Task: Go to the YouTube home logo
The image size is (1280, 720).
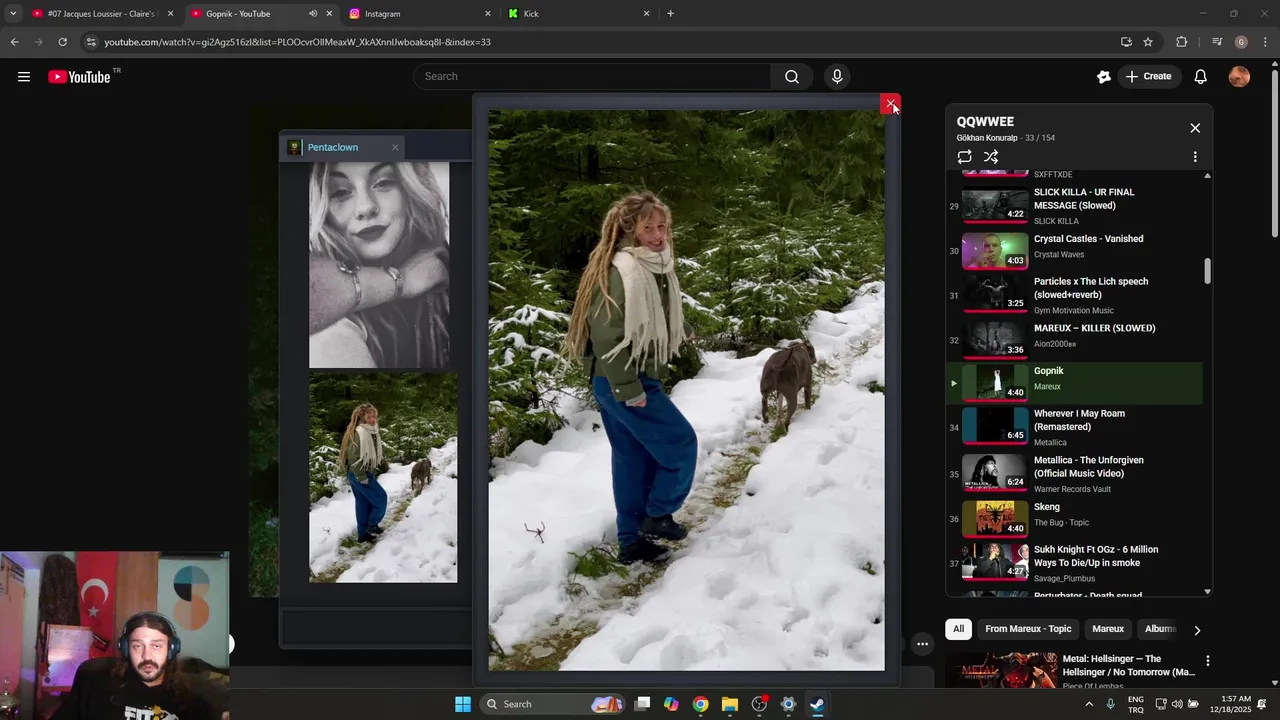Action: pyautogui.click(x=80, y=77)
